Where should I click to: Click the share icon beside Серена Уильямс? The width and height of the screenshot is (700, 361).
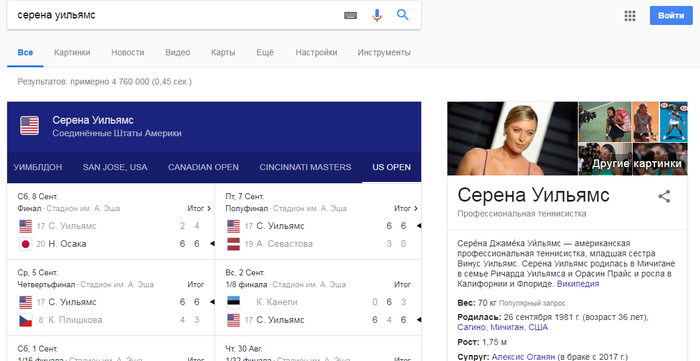[x=664, y=196]
